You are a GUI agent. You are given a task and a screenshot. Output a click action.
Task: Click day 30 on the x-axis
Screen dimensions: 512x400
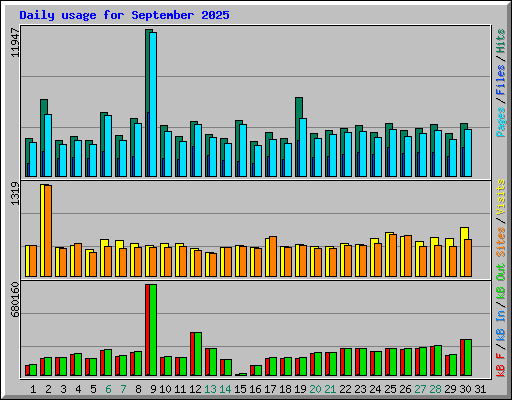(x=465, y=389)
